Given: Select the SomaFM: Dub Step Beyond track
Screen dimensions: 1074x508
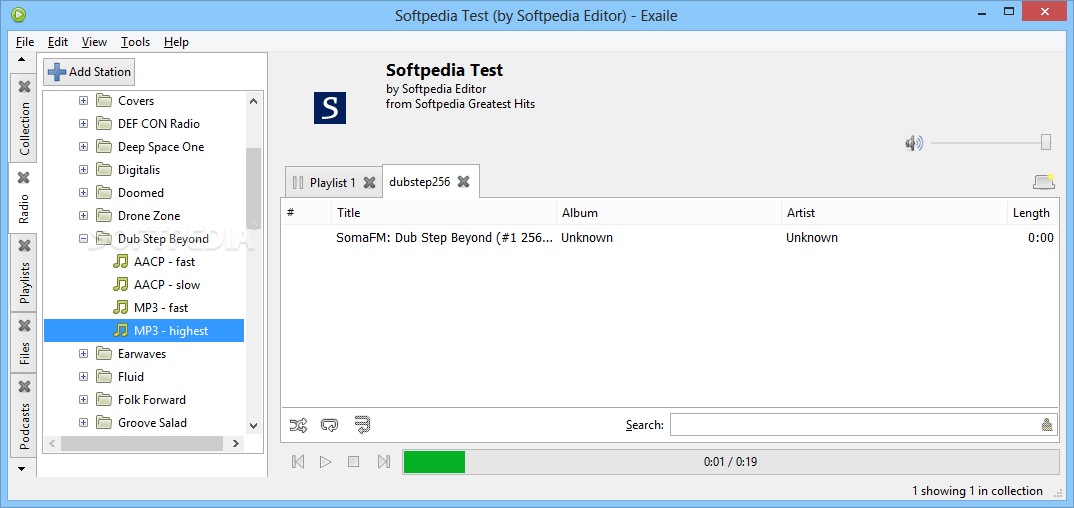Looking at the screenshot, I should click(x=669, y=238).
